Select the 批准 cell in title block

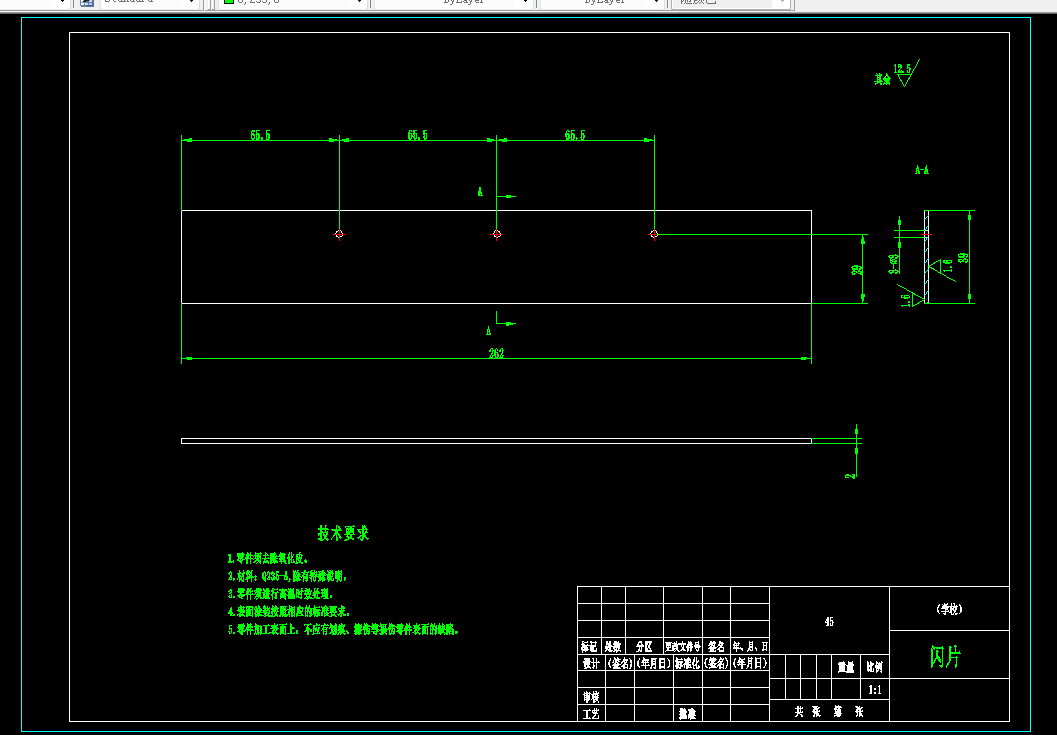coord(688,713)
